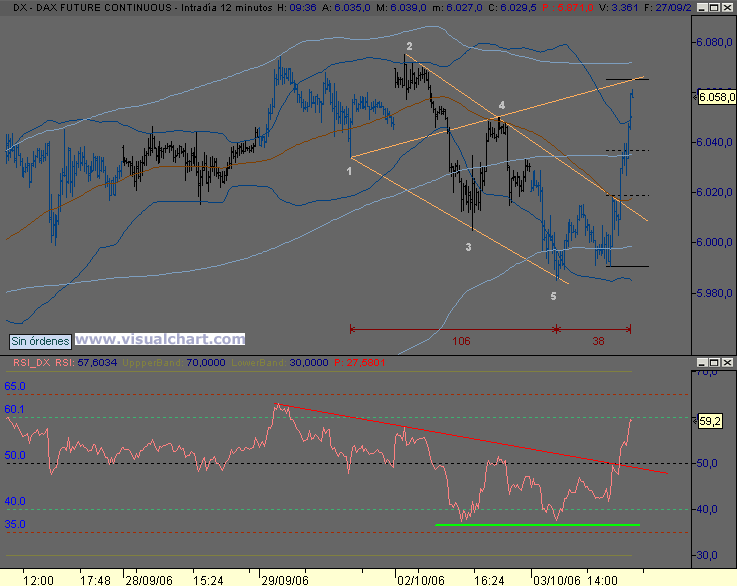
Task: Click the volume value 'V: 3.361'
Action: [x=618, y=8]
